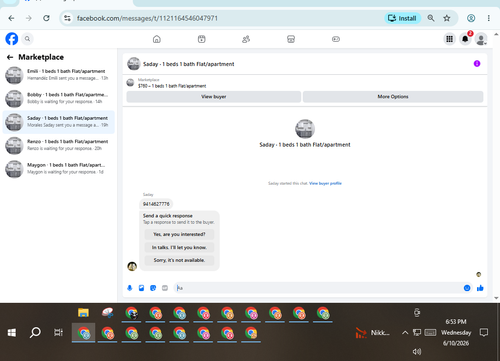
Task: Open Windows taskbar search
Action: coord(35,333)
